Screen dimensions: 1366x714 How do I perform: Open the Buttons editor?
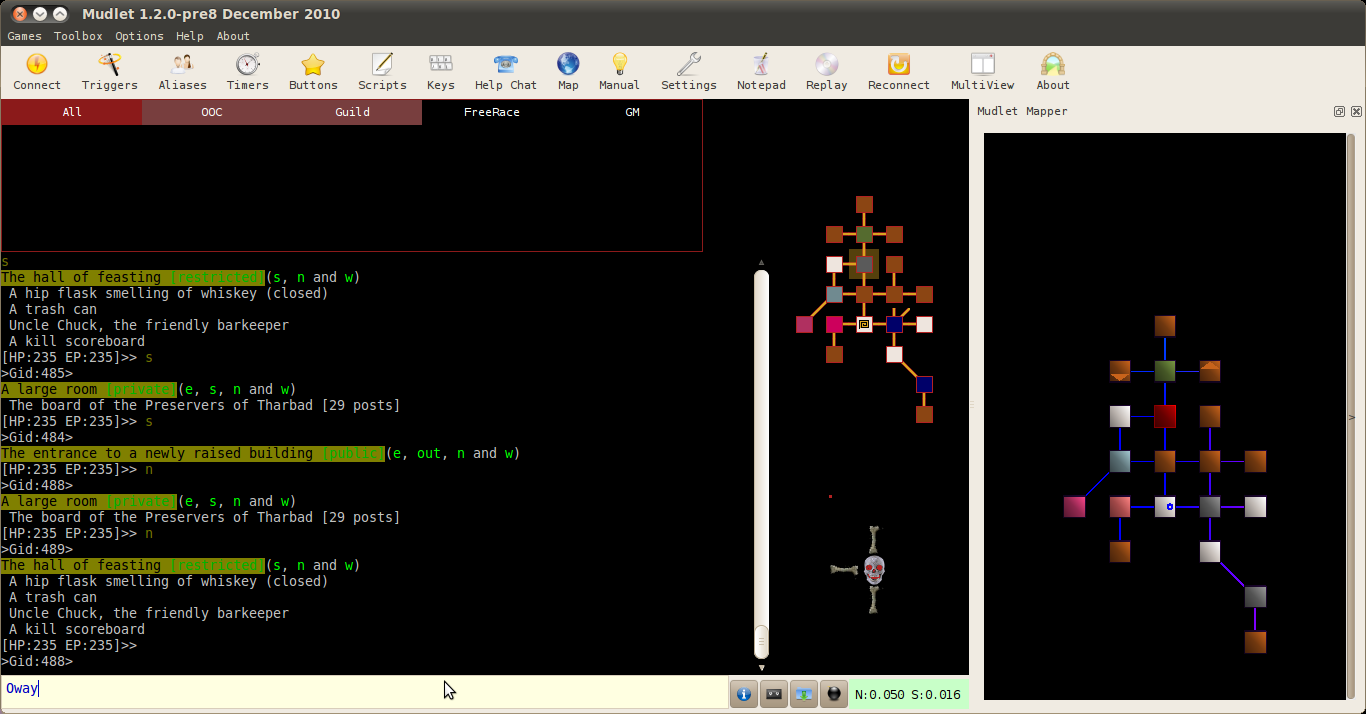313,72
